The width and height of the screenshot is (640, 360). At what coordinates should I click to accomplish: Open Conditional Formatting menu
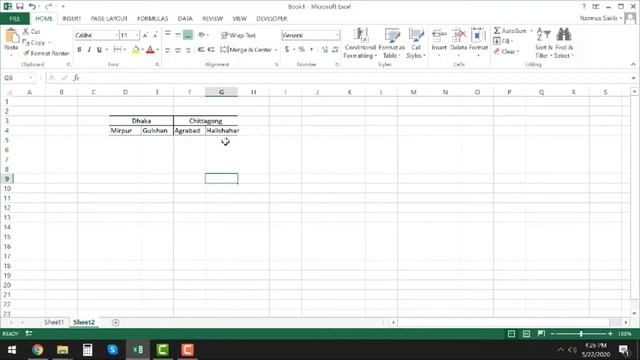[360, 43]
